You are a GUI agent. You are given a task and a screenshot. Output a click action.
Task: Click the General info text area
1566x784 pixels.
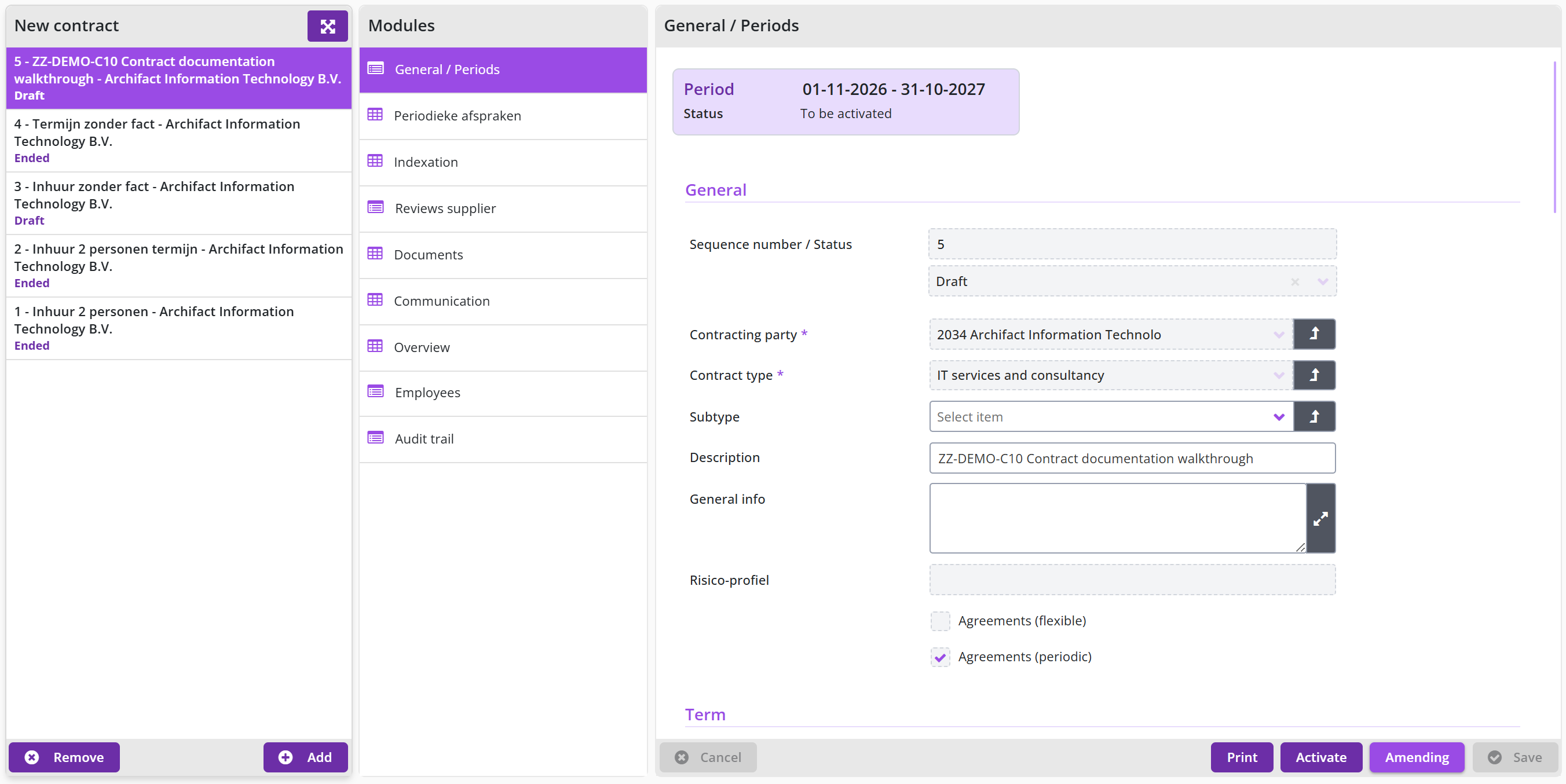(1117, 518)
